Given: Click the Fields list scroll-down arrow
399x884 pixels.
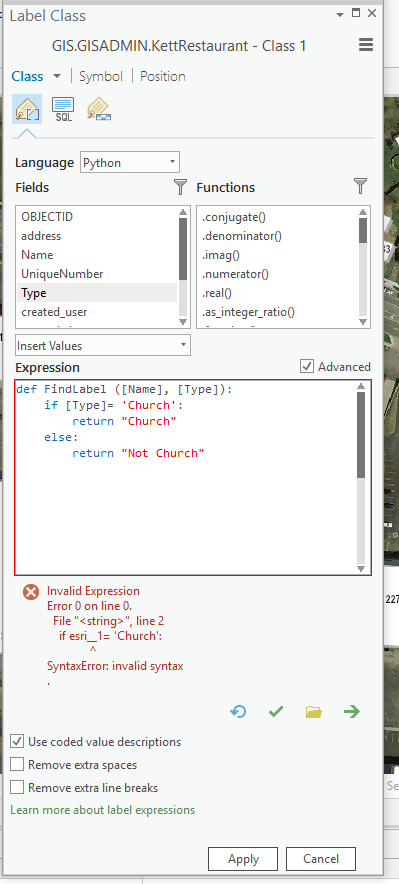Looking at the screenshot, I should (183, 322).
